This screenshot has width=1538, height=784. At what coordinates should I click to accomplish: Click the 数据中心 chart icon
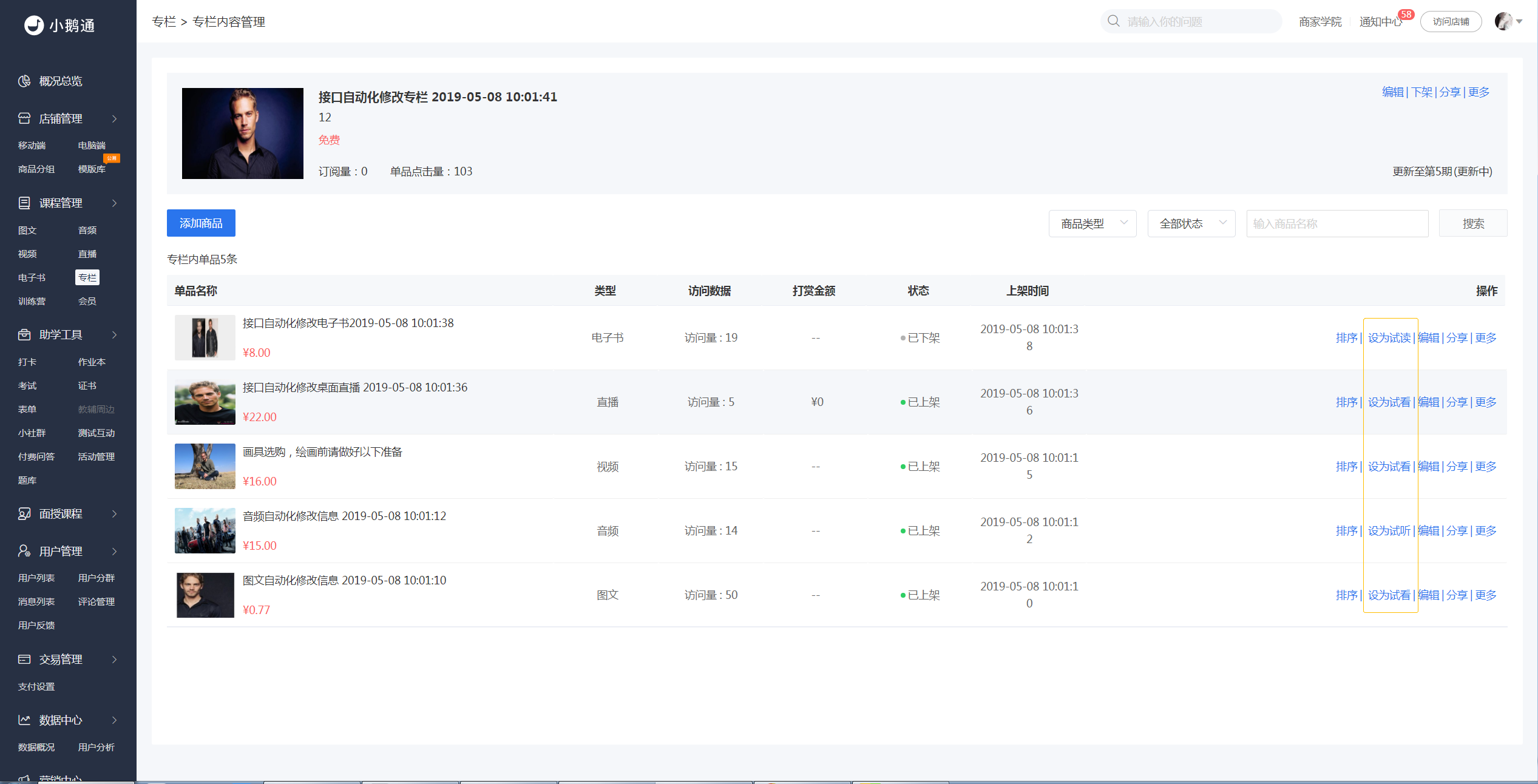24,720
